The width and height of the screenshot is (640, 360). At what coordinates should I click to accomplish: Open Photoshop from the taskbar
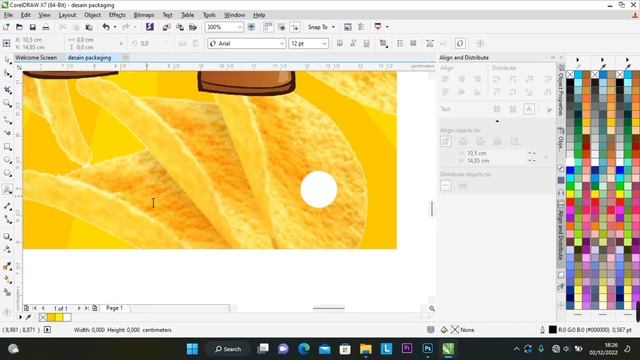[427, 349]
